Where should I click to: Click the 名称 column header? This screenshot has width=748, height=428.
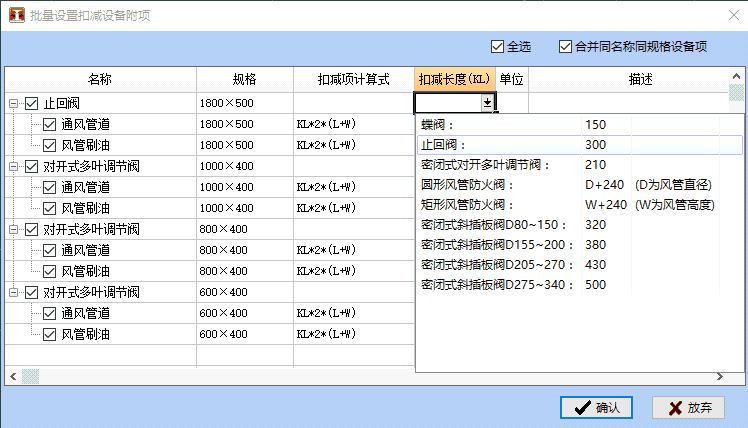[x=100, y=79]
